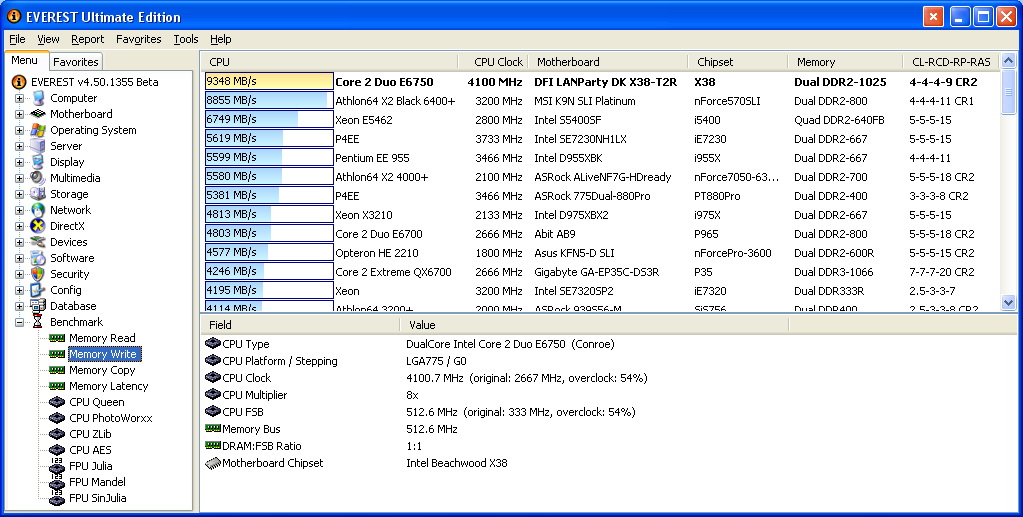
Task: Expand the Database tree node
Action: click(19, 306)
